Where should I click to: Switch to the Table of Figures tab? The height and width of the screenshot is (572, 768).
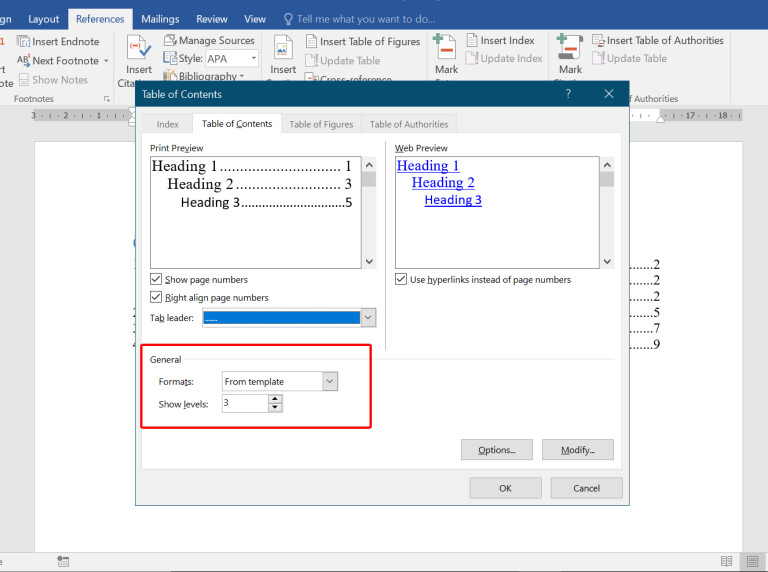coord(321,124)
